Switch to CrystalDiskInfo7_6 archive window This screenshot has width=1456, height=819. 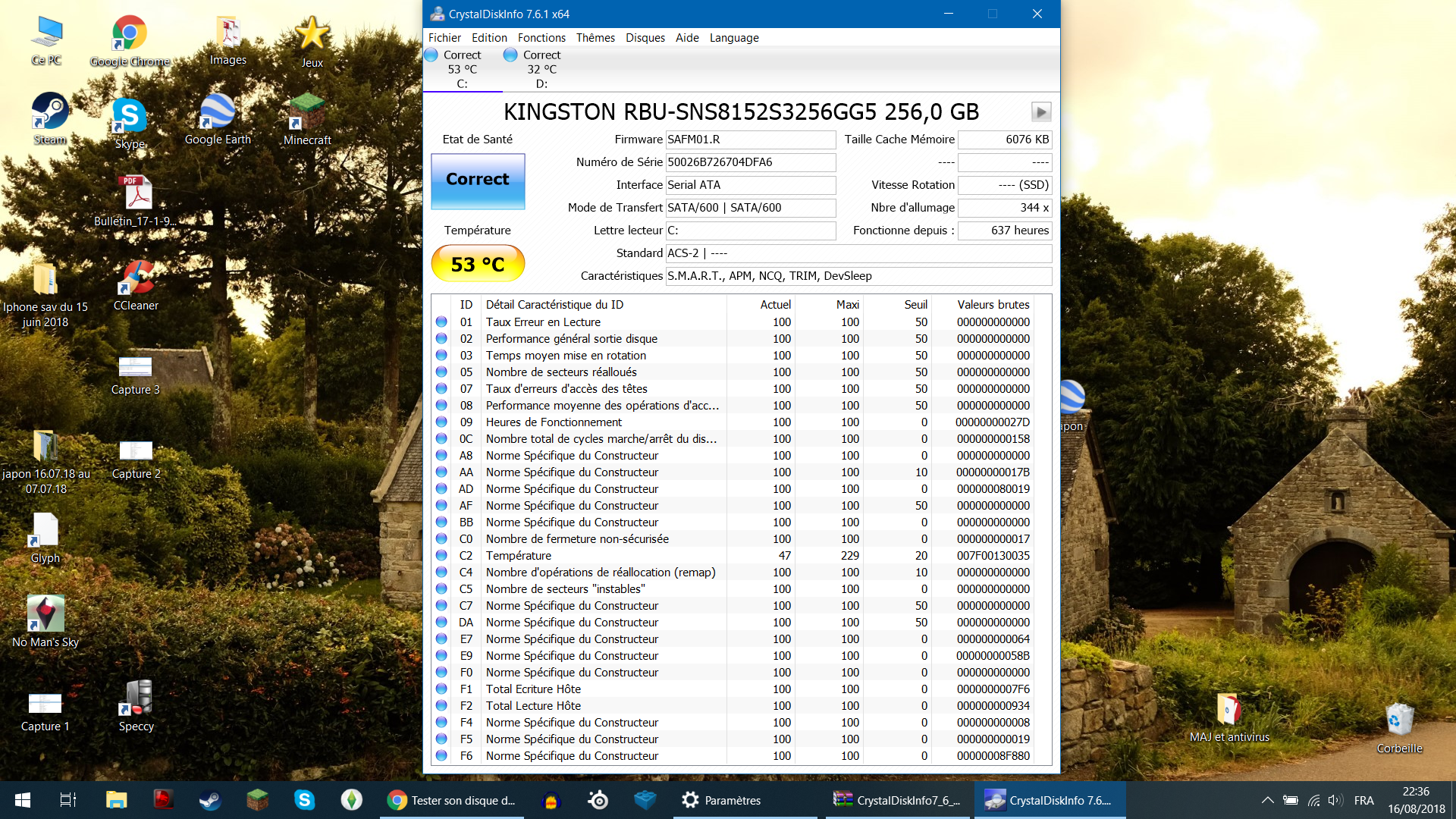pyautogui.click(x=897, y=800)
